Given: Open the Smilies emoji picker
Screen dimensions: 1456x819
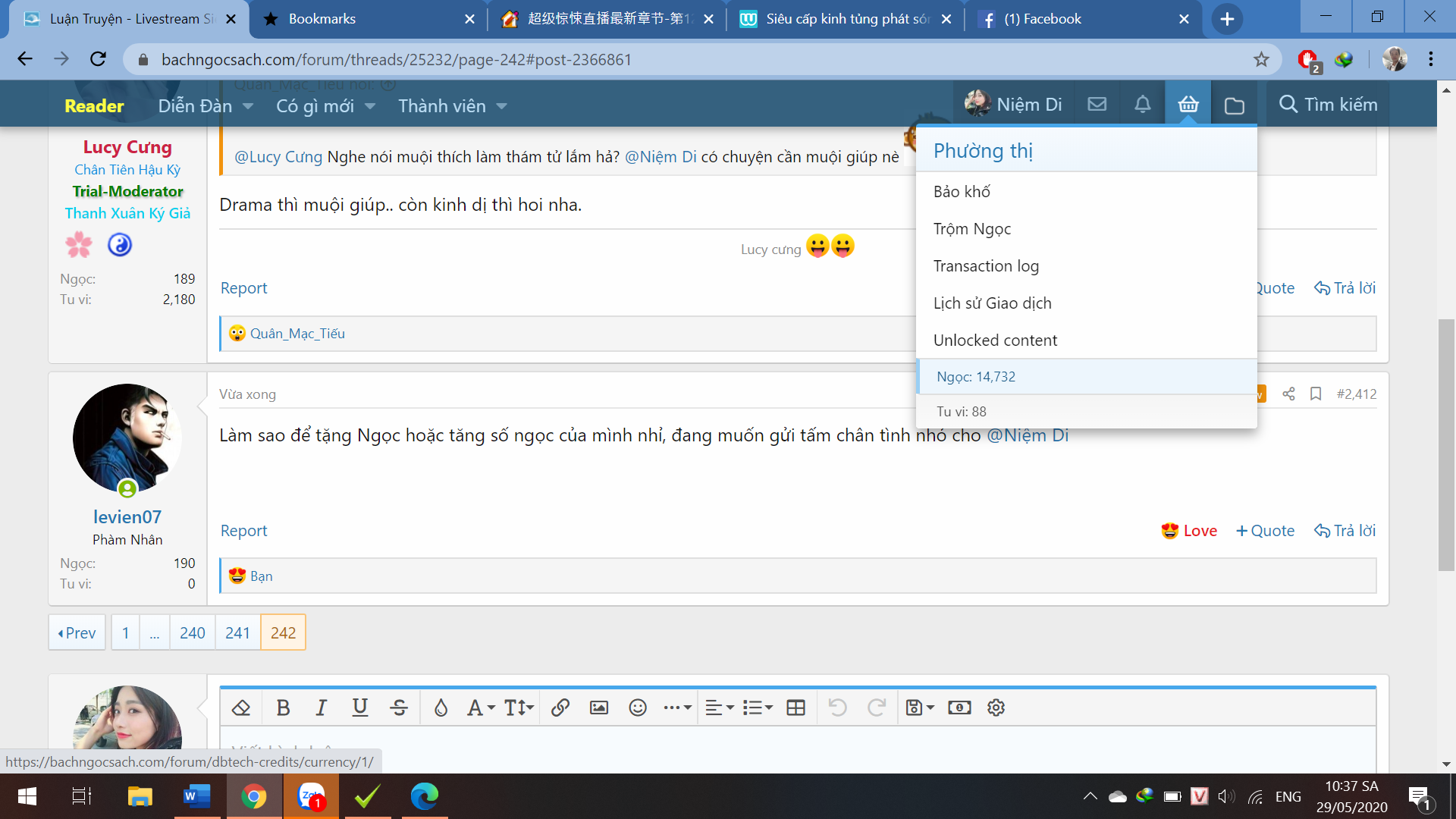Looking at the screenshot, I should coord(638,708).
